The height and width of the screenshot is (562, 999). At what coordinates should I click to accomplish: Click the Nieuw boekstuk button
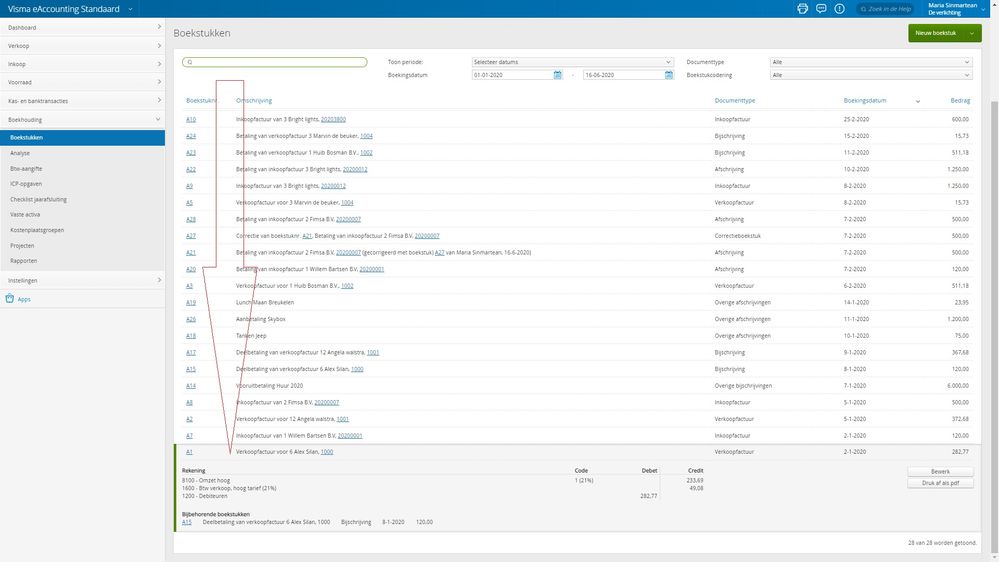pyautogui.click(x=936, y=33)
